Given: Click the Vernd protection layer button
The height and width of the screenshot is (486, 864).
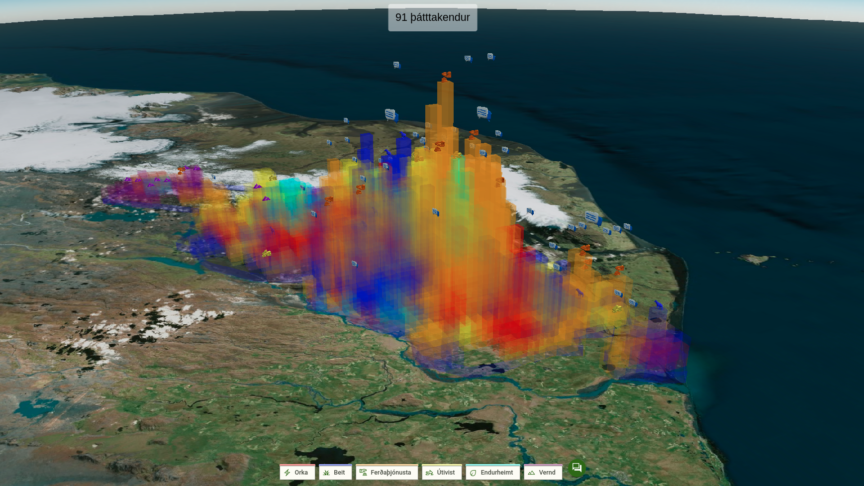Looking at the screenshot, I should coord(542,472).
